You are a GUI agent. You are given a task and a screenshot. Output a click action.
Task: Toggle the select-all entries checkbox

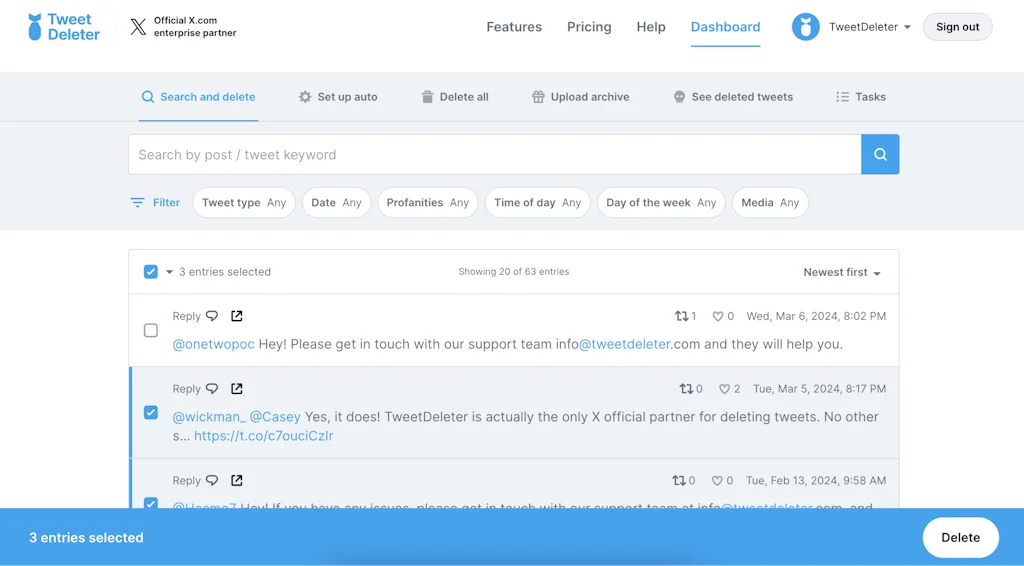(x=151, y=272)
